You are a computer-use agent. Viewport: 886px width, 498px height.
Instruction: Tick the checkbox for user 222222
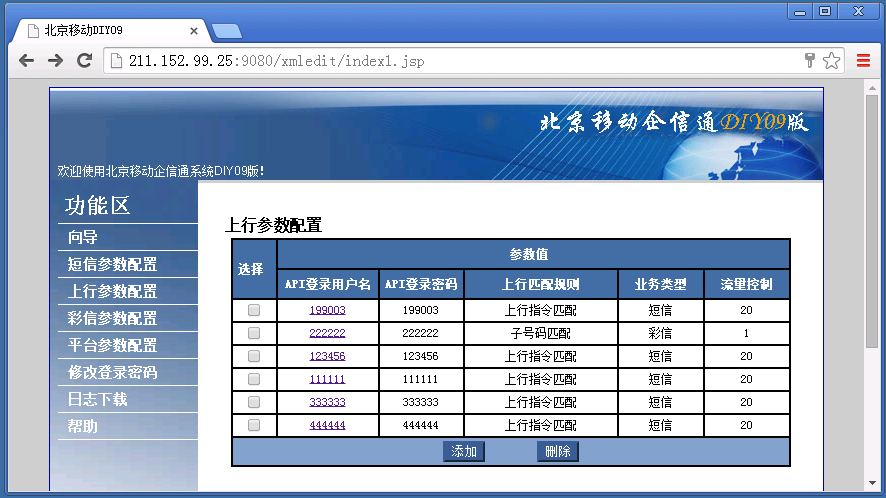click(254, 333)
